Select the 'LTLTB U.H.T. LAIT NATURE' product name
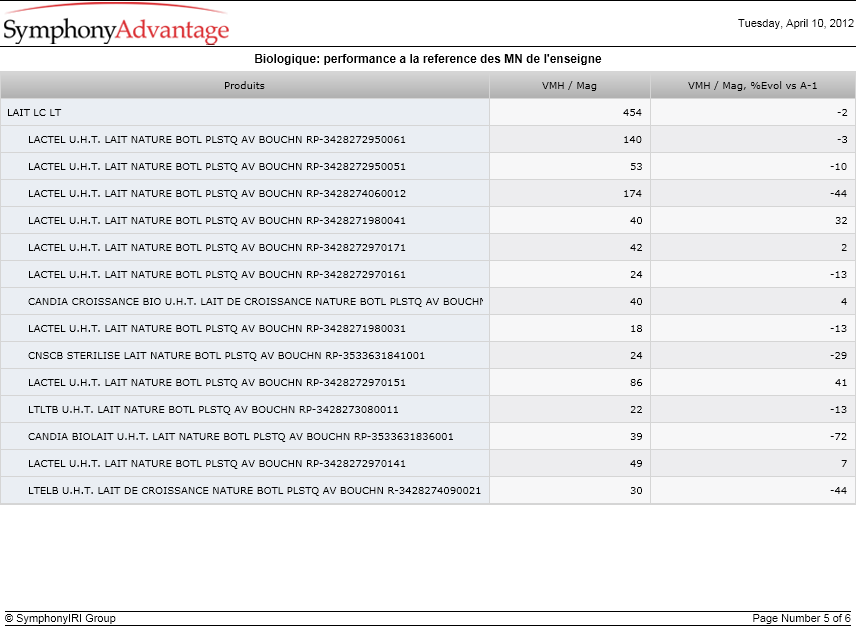 [213, 410]
